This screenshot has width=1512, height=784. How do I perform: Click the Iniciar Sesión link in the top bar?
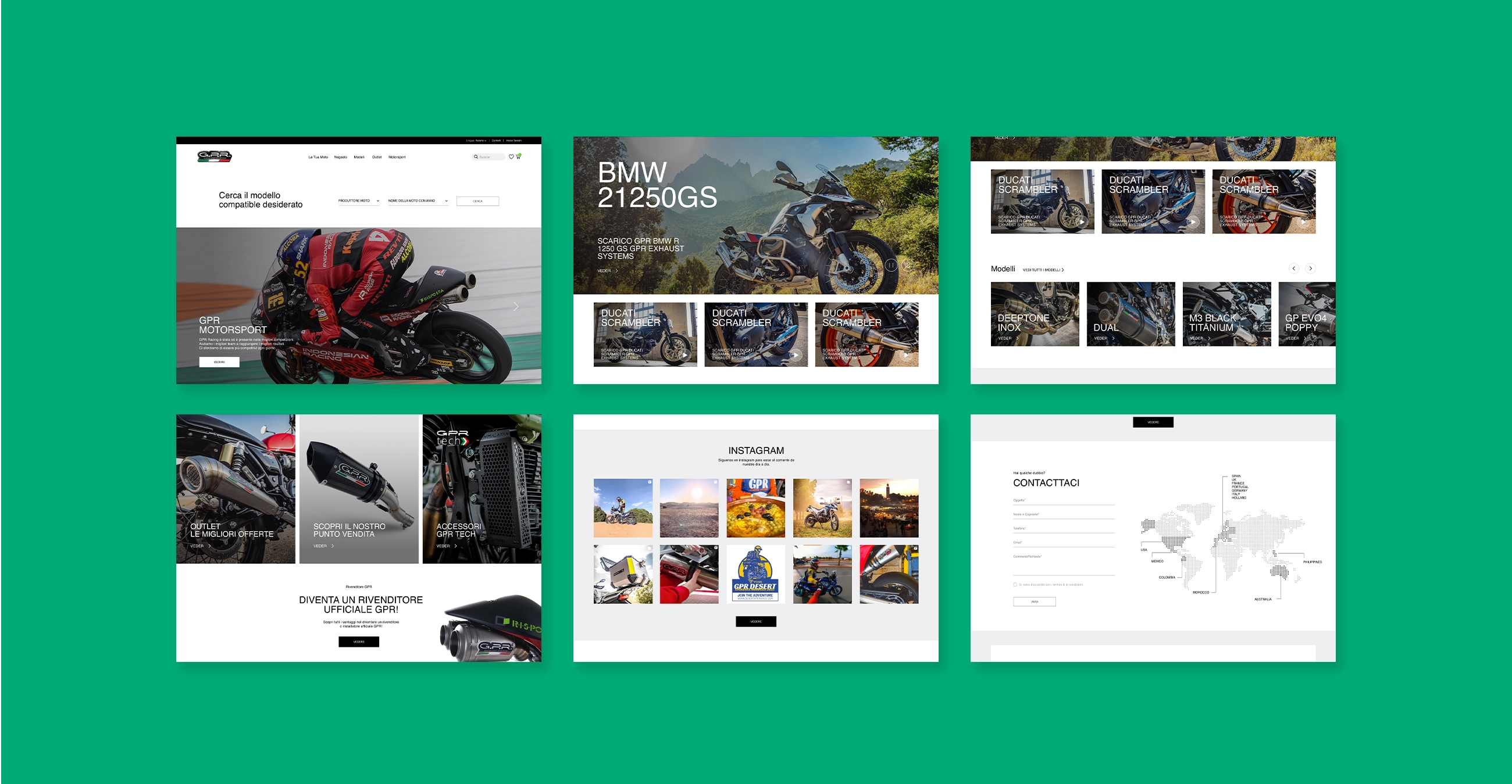coord(513,141)
